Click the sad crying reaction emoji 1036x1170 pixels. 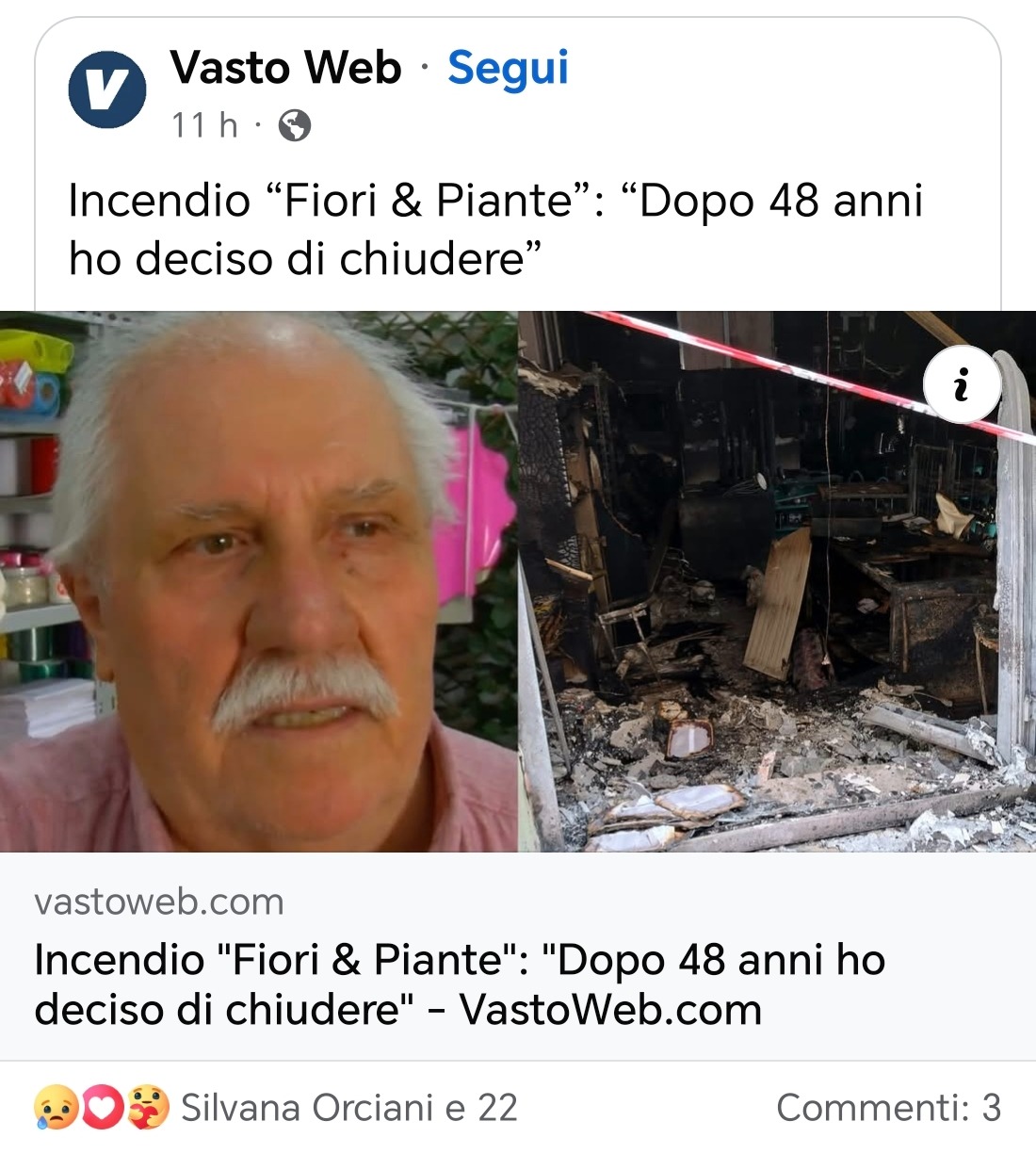pyautogui.click(x=57, y=1108)
